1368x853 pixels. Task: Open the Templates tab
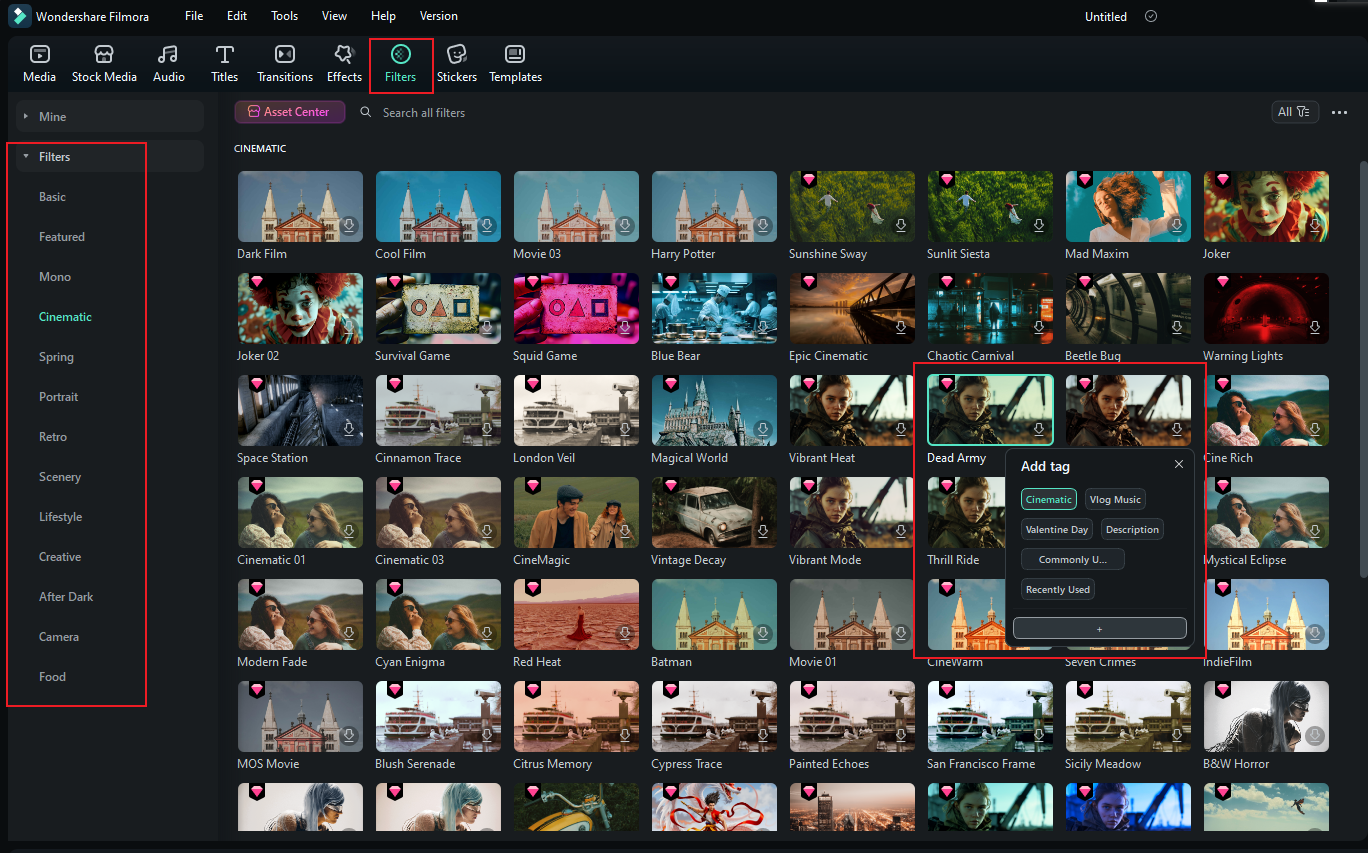(515, 64)
